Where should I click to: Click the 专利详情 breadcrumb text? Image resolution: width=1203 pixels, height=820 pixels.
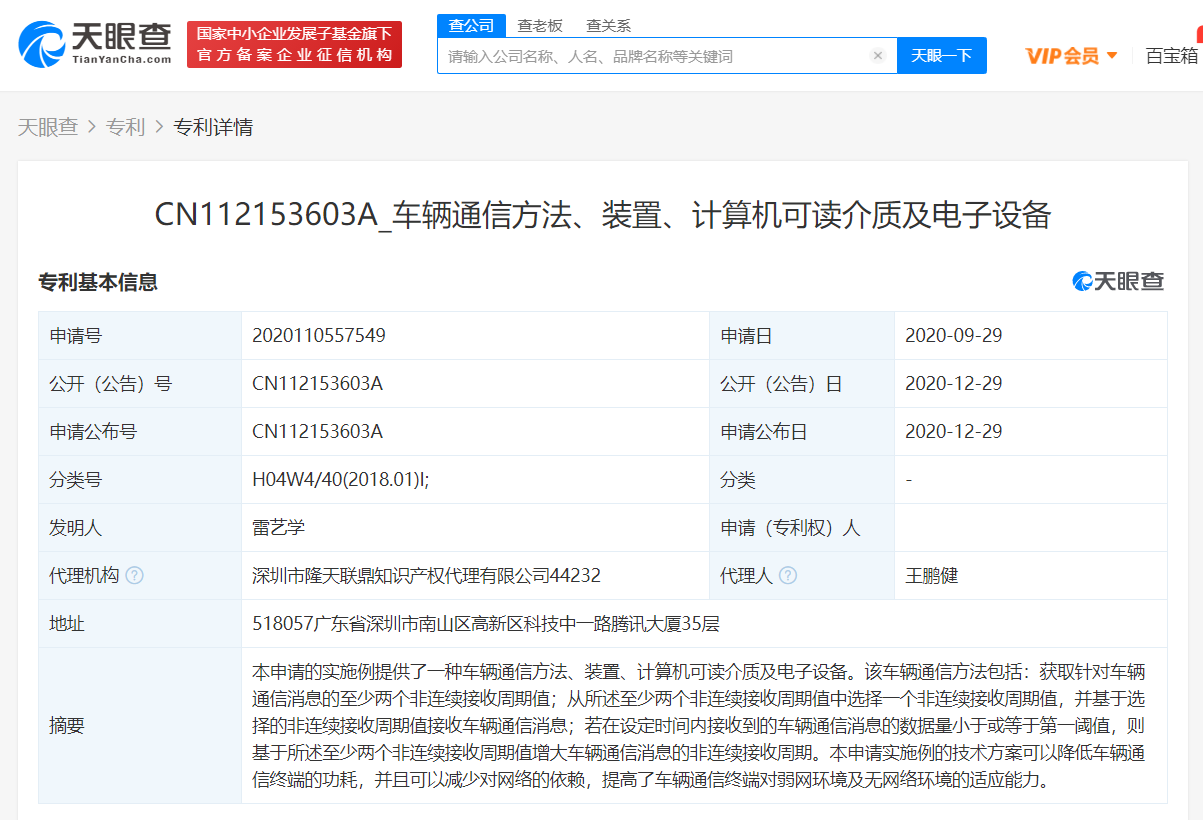coord(213,127)
